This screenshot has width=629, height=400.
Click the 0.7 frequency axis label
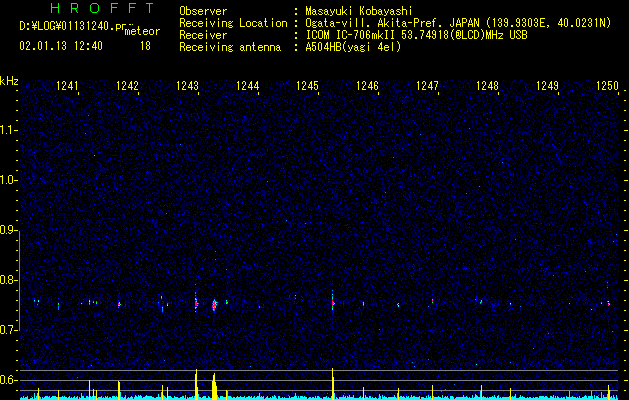click(x=9, y=330)
